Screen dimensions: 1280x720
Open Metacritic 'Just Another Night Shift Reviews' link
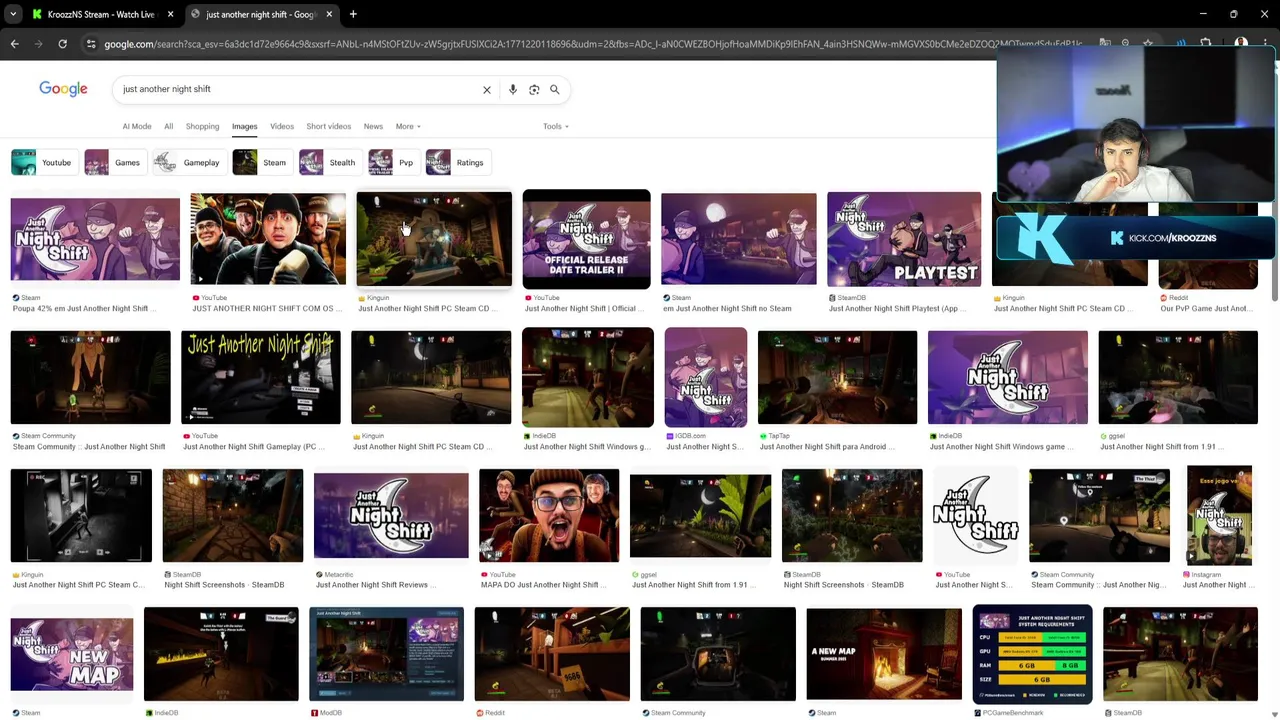375,584
